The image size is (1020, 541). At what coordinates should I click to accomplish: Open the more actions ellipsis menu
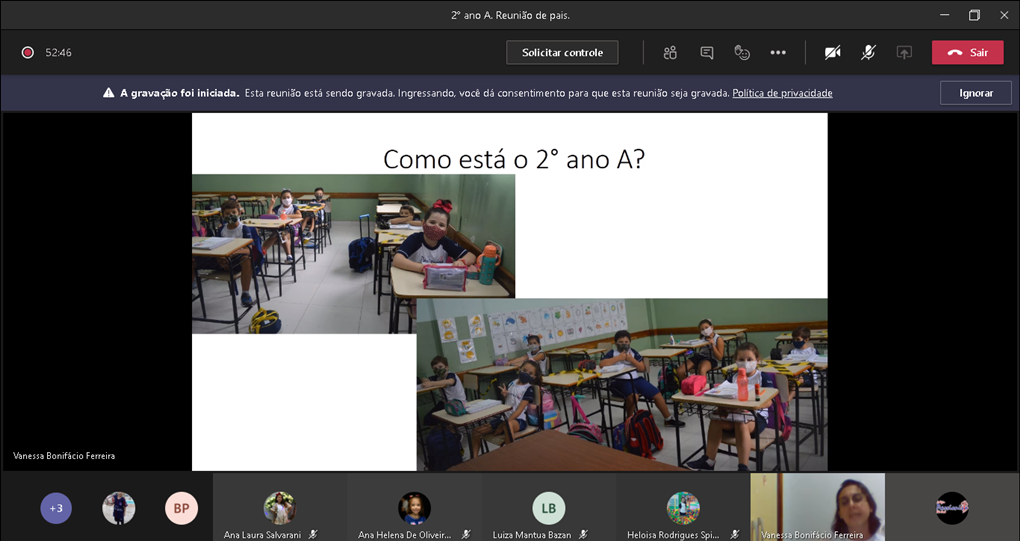coord(778,52)
